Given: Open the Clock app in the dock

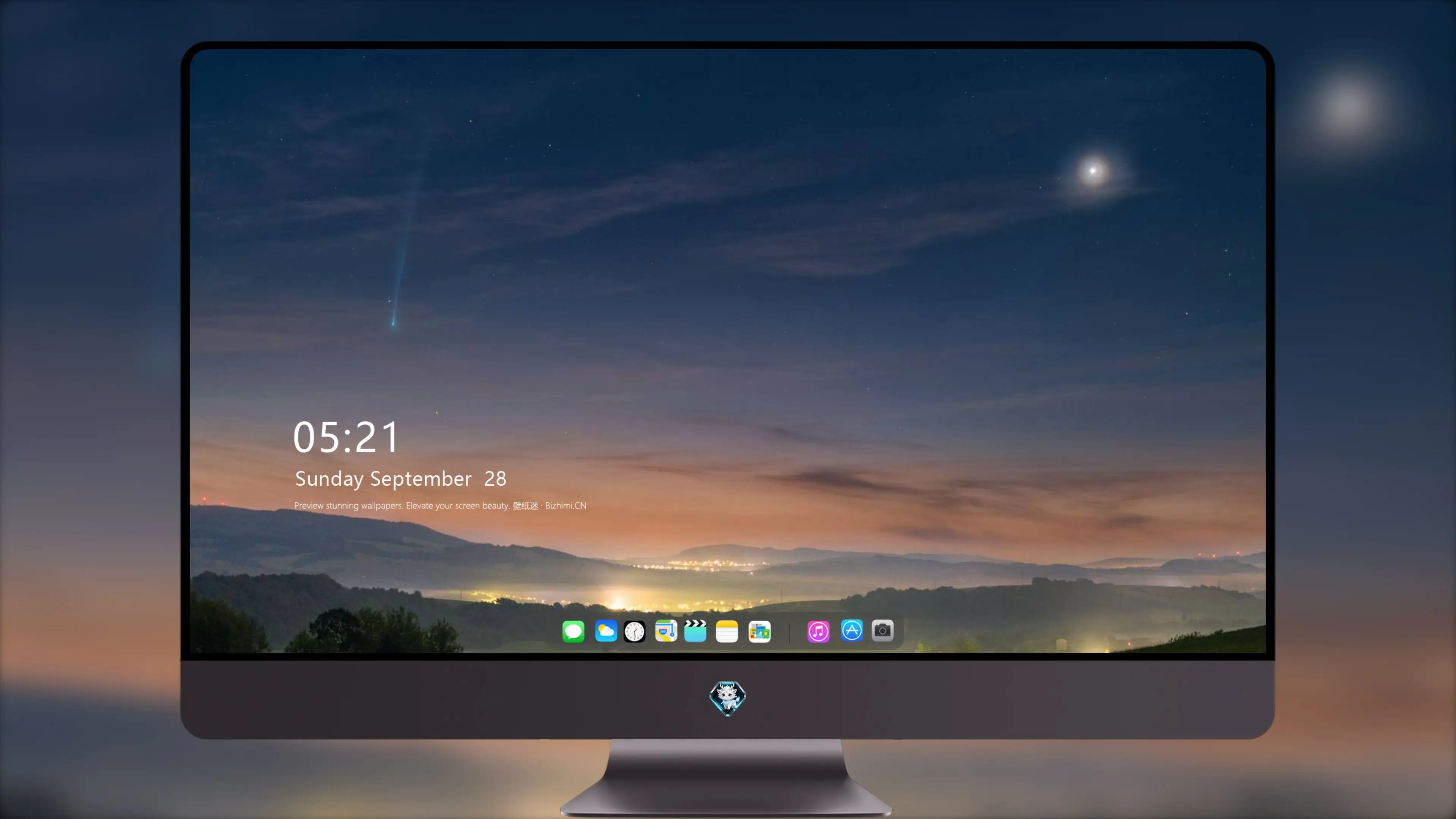Looking at the screenshot, I should 634,631.
